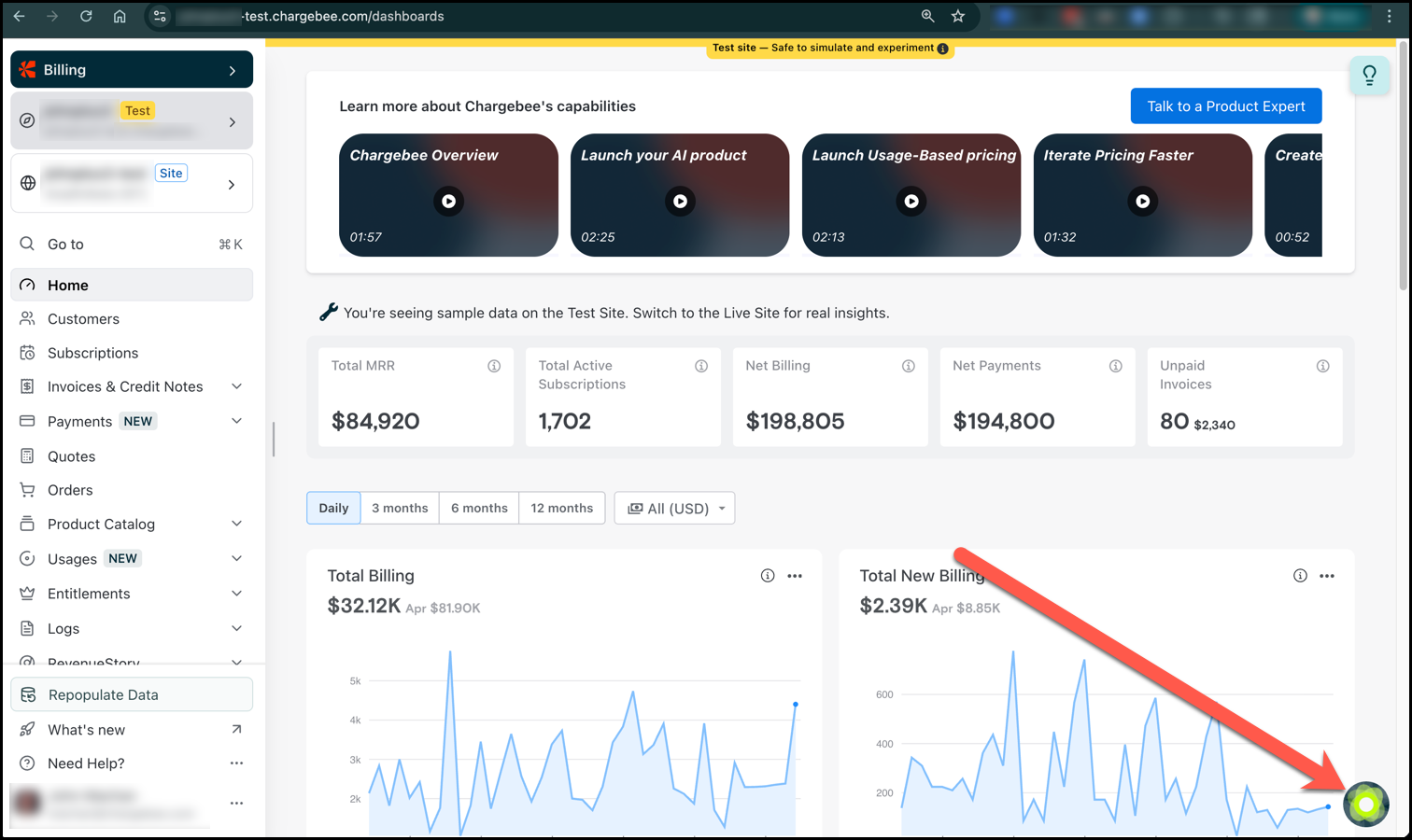
Task: Click the Total Billing amount $32.12K
Action: [364, 606]
